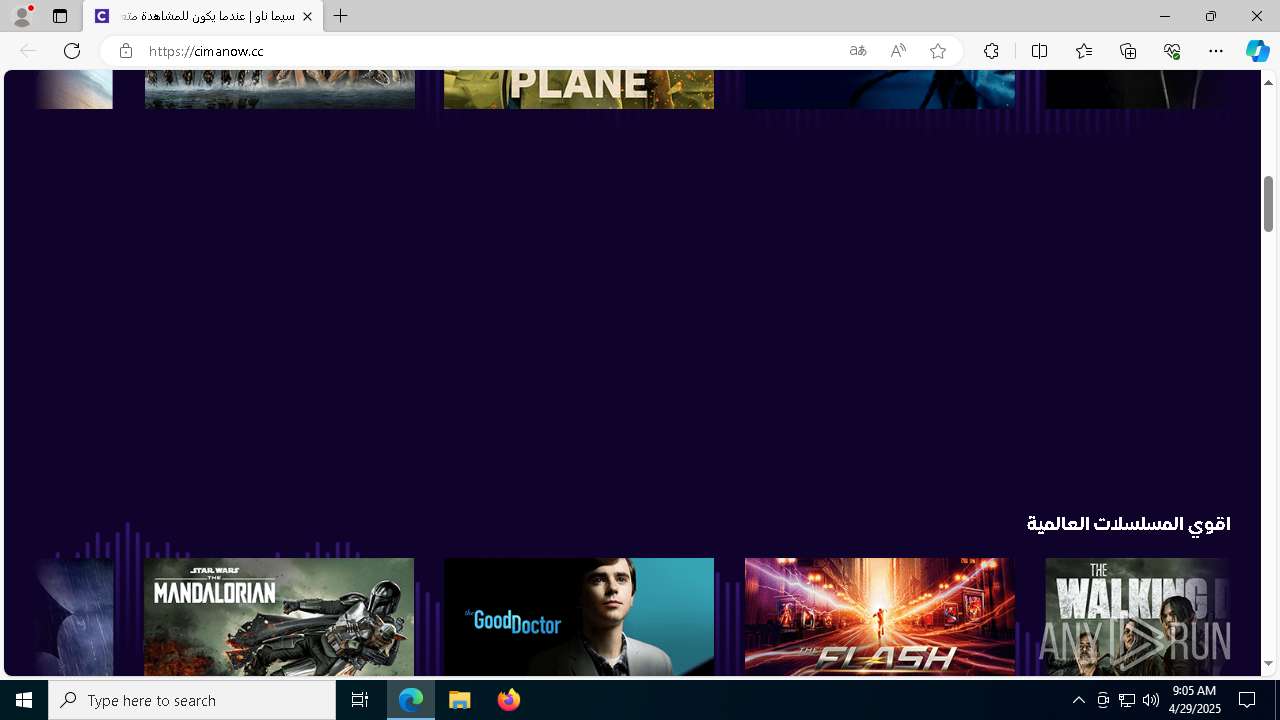Open the Collections icon
Viewport: 1280px width, 720px height.
(1128, 51)
